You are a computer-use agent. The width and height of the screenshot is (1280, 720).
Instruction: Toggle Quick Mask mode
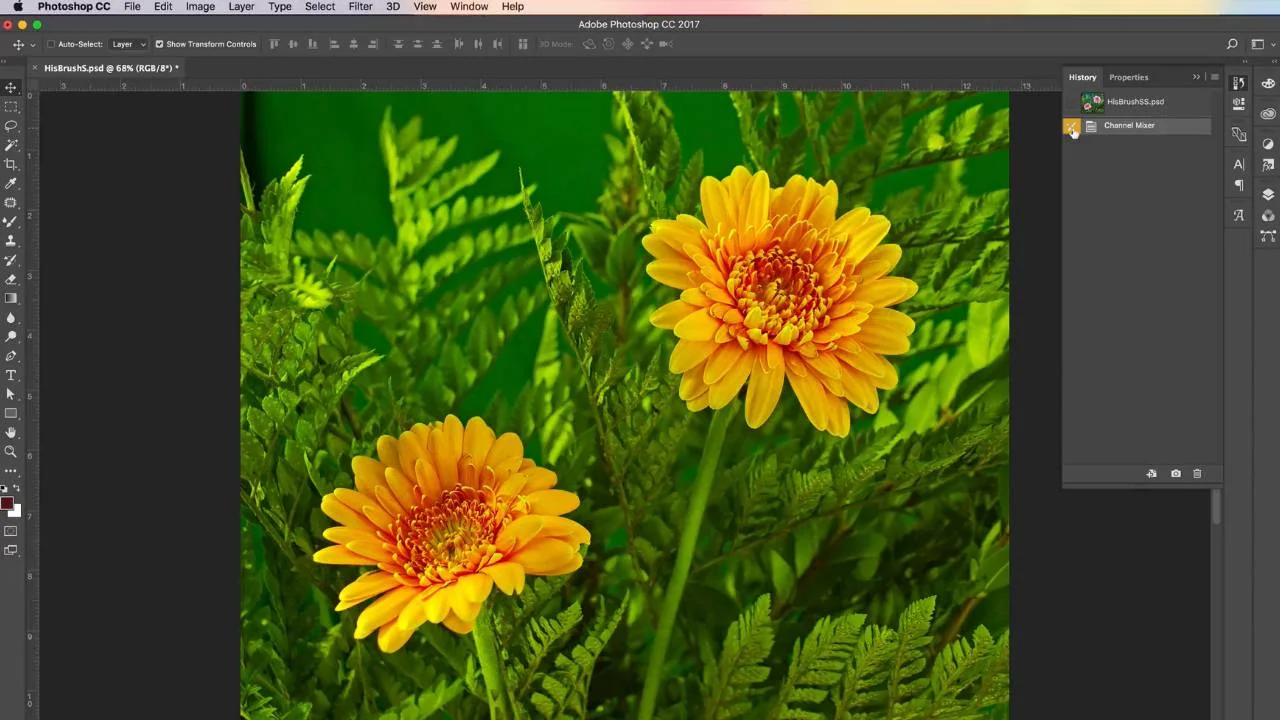click(x=11, y=531)
